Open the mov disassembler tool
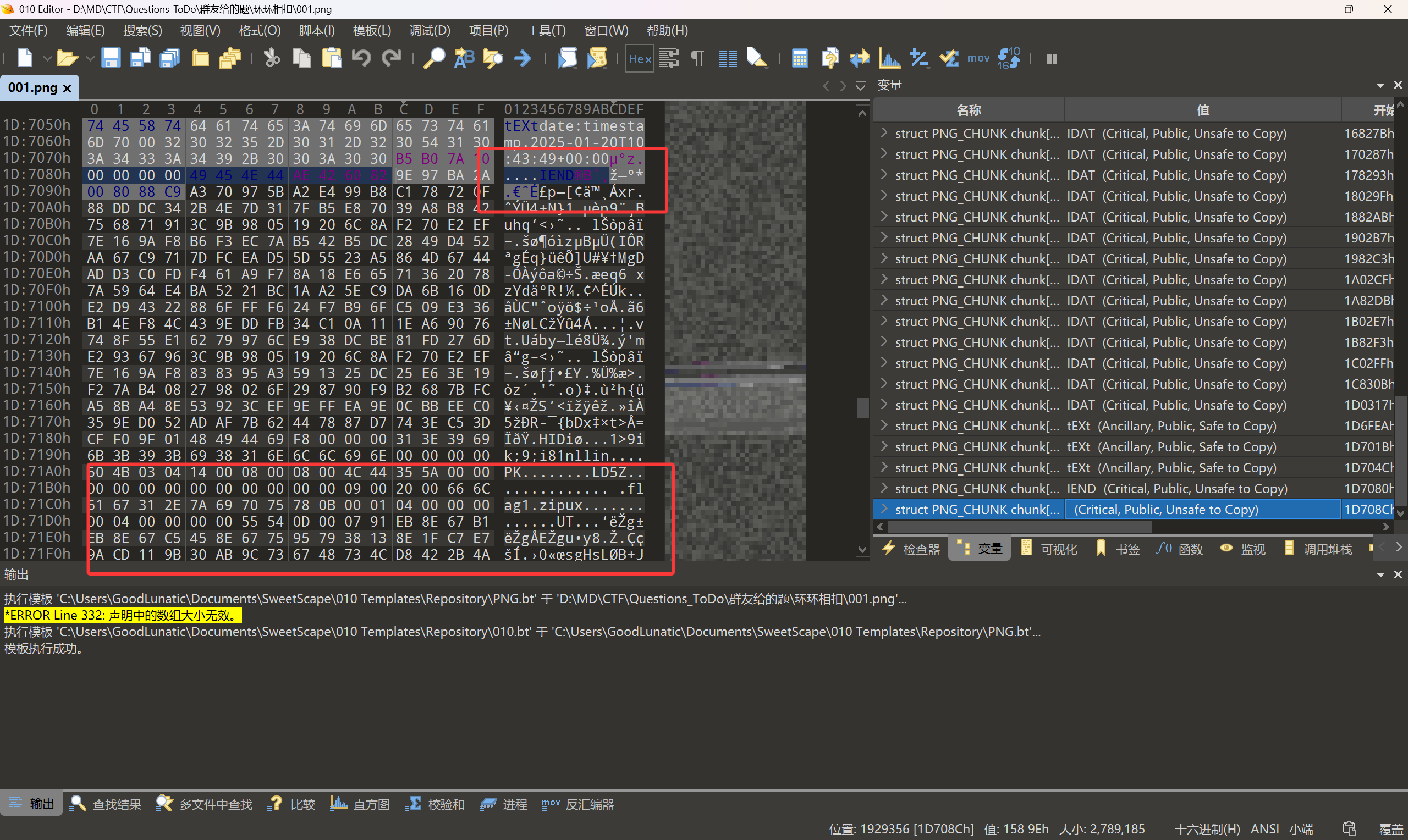1408x840 pixels. tap(978, 58)
